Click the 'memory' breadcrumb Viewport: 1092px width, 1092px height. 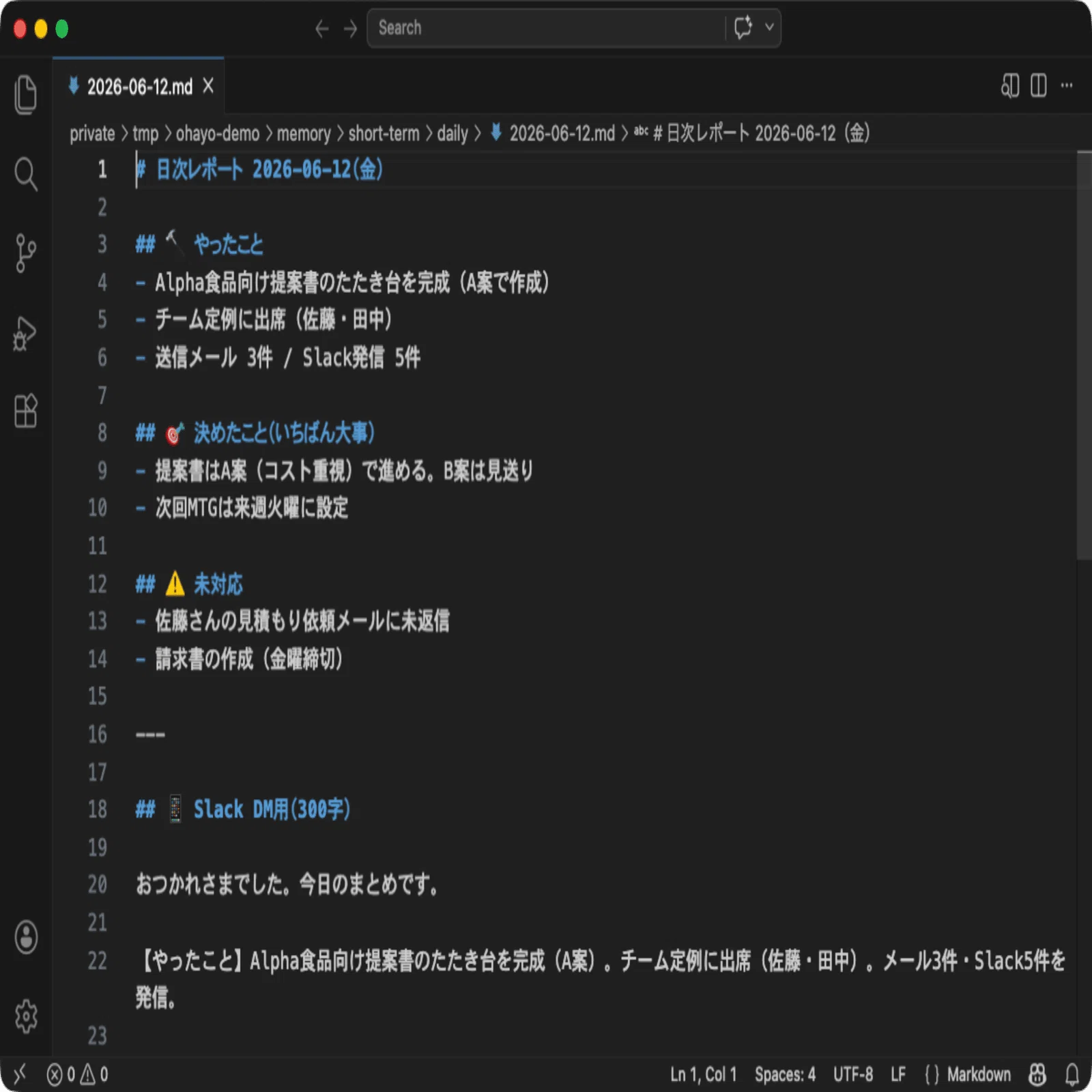304,133
